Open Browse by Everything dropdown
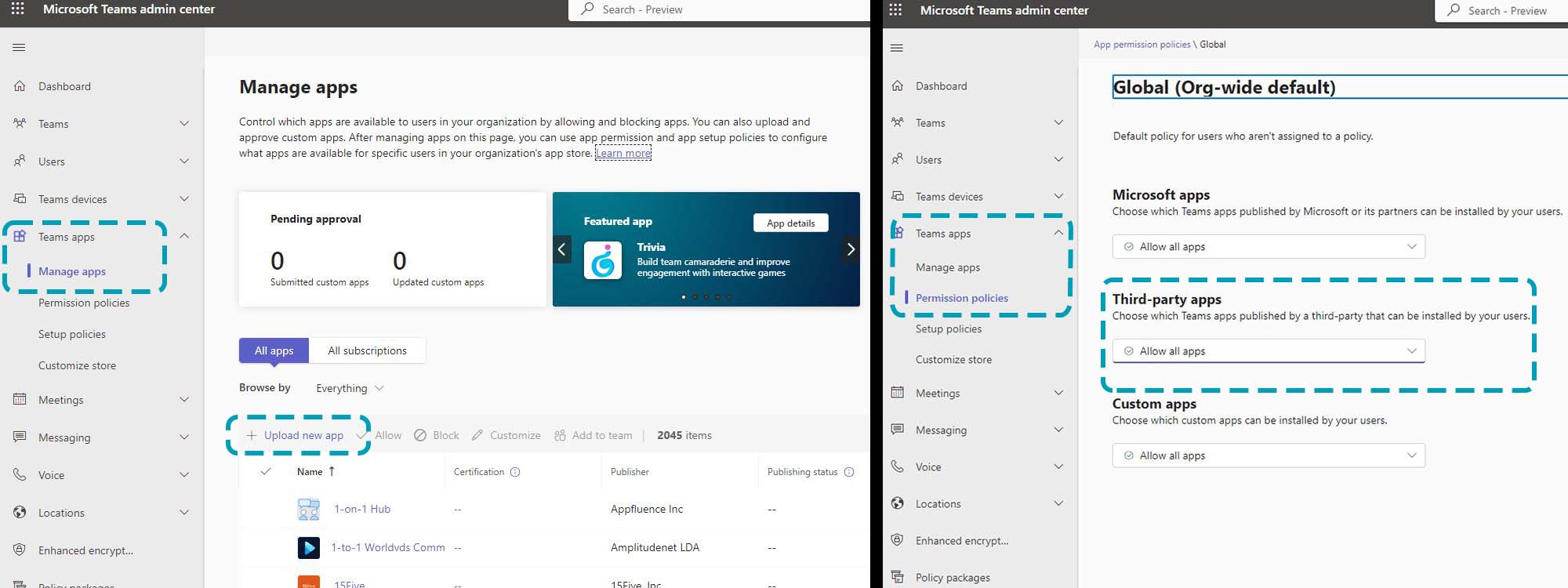Screen dimensions: 1568x588 (350, 388)
